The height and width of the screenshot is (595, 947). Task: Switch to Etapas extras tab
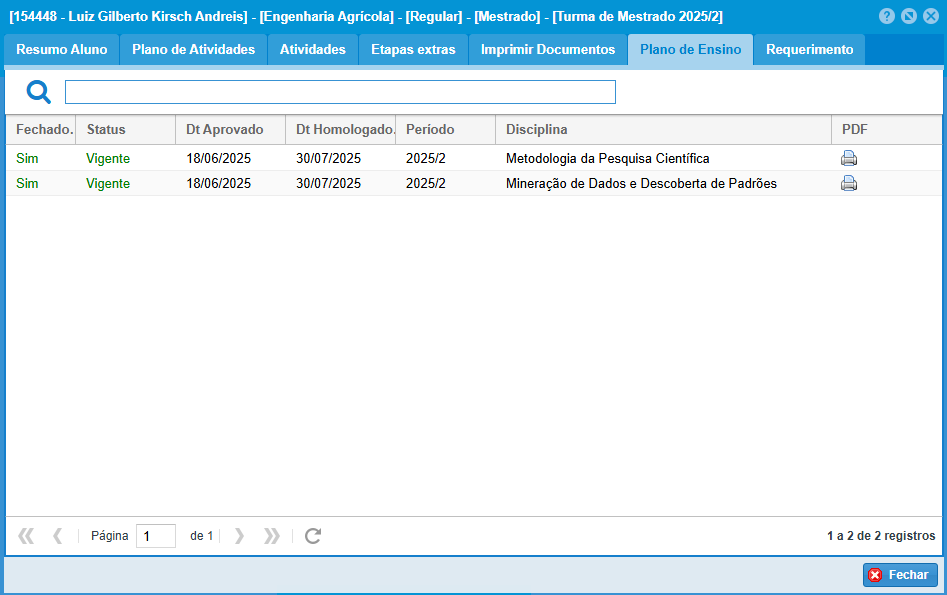[413, 50]
